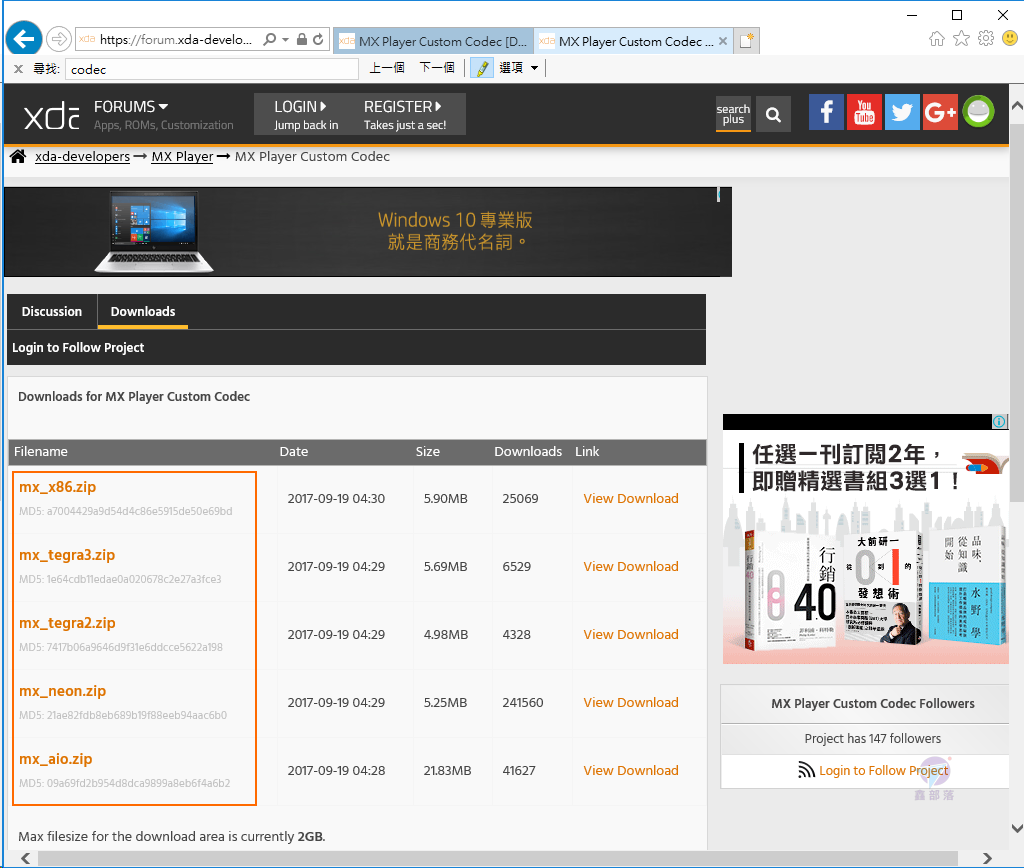1024x868 pixels.
Task: Open the Windows 10 laptop banner ad
Action: pyautogui.click(x=368, y=232)
